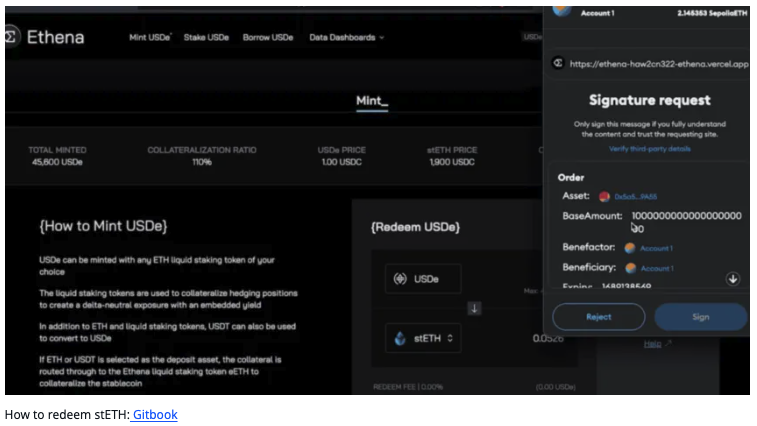
Task: Click the {How to Mint USDe} heading
Action: pyautogui.click(x=103, y=226)
